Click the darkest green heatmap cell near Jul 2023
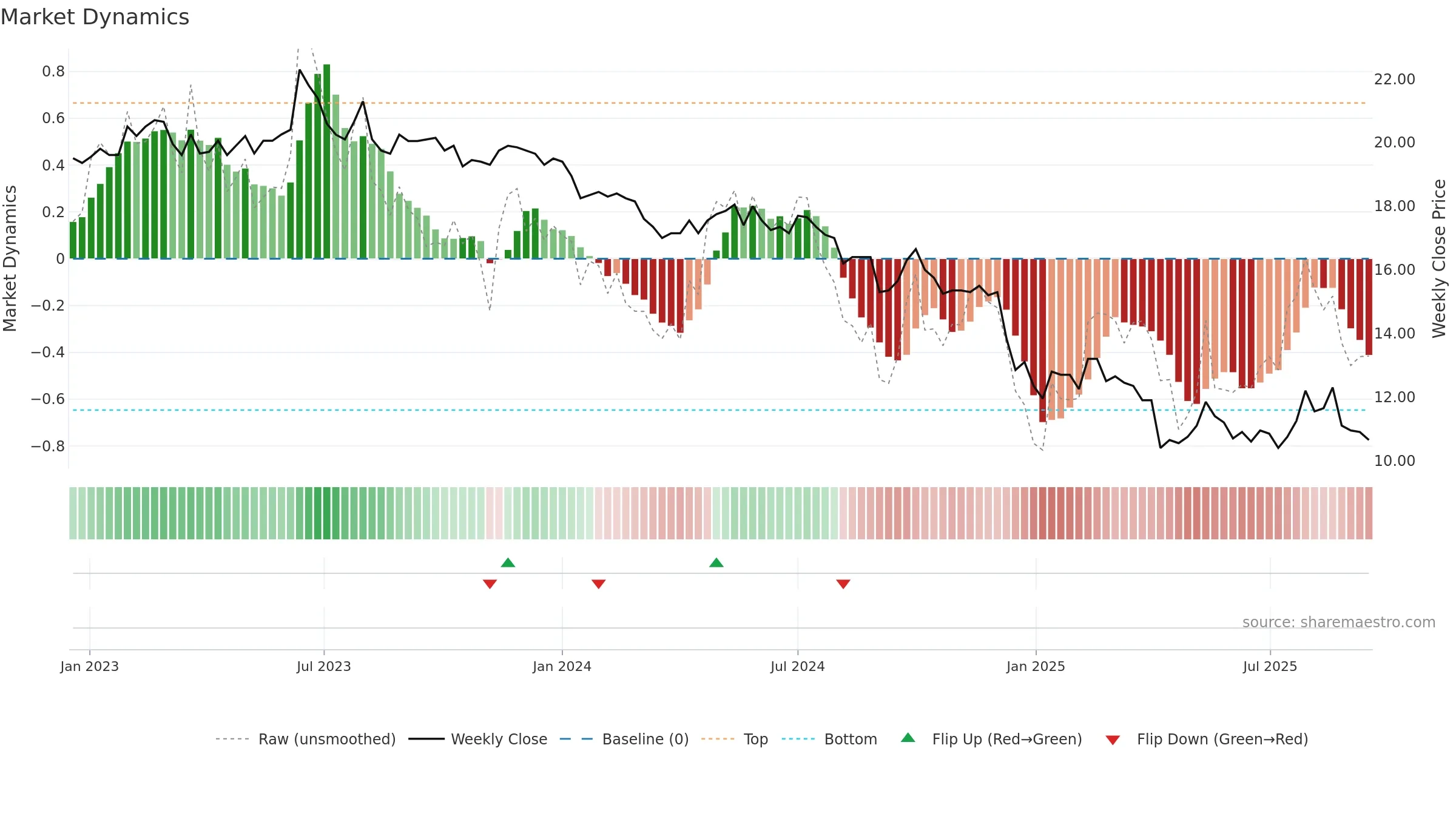 (x=327, y=513)
